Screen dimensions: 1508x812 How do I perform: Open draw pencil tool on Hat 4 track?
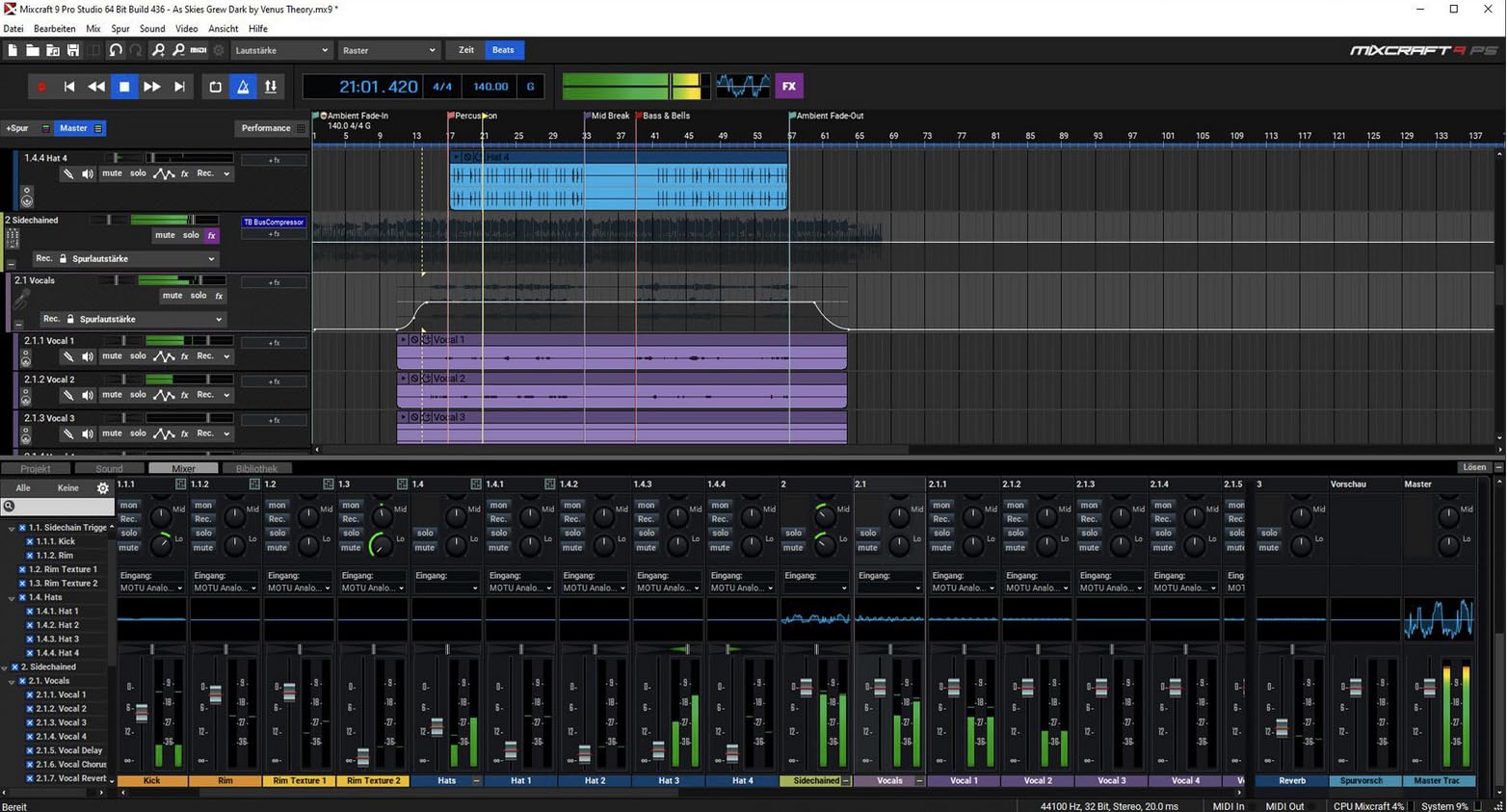pyautogui.click(x=68, y=174)
